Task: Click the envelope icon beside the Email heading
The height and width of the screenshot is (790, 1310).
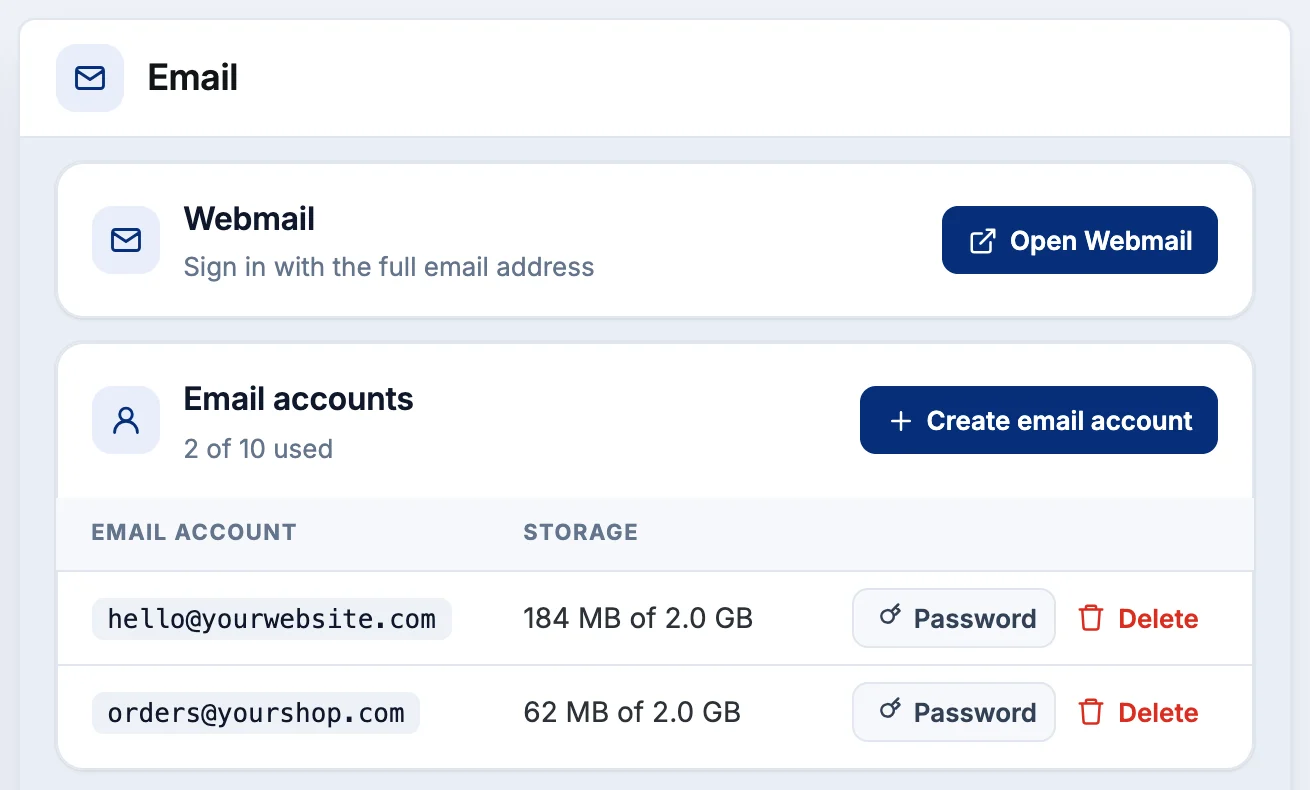Action: (x=90, y=78)
